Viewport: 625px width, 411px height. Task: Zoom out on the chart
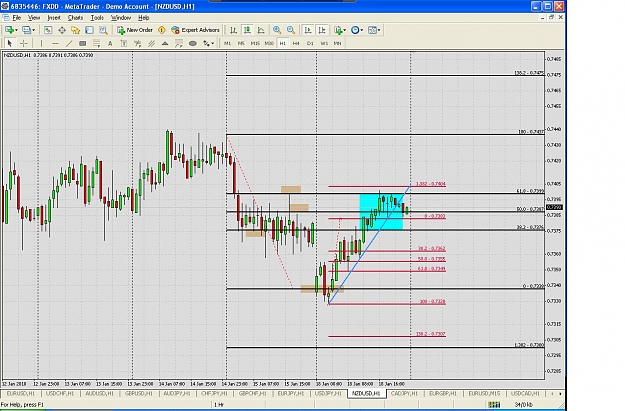click(291, 30)
